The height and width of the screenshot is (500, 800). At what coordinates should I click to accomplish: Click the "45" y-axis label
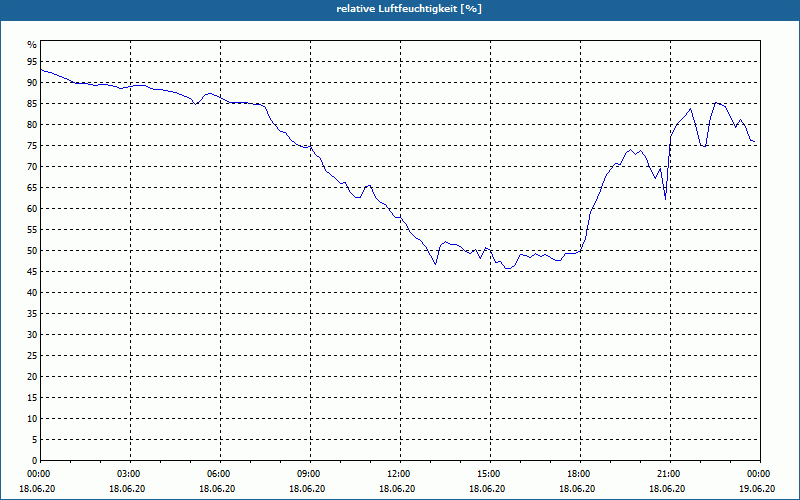[x=32, y=271]
